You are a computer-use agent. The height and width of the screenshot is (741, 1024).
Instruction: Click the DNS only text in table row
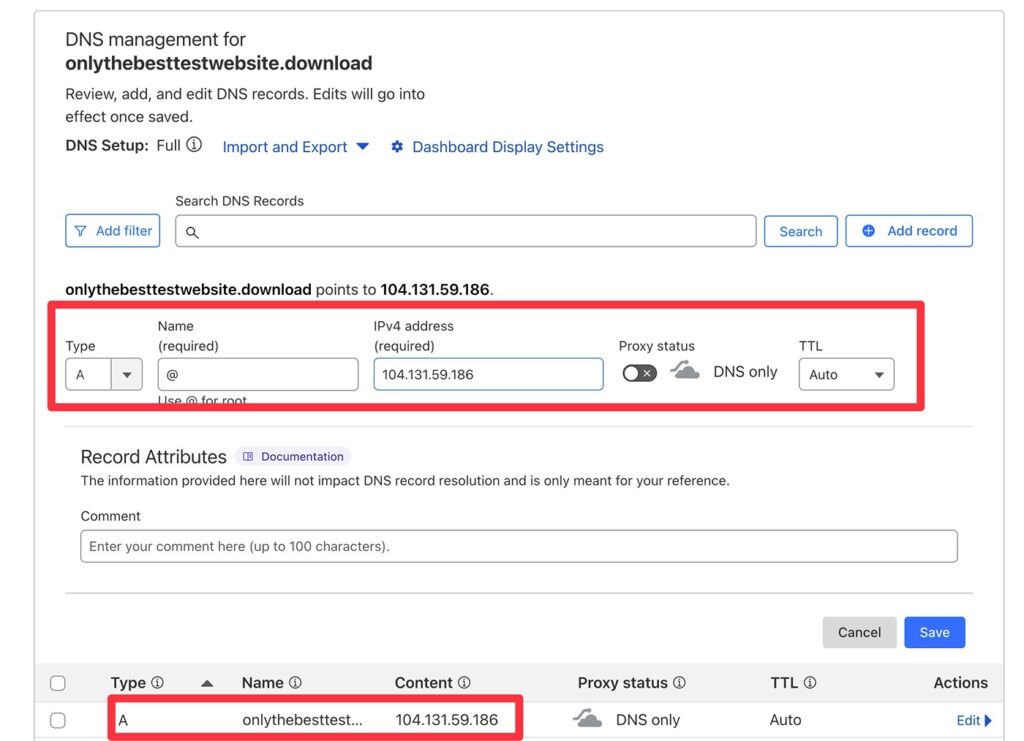tap(648, 720)
